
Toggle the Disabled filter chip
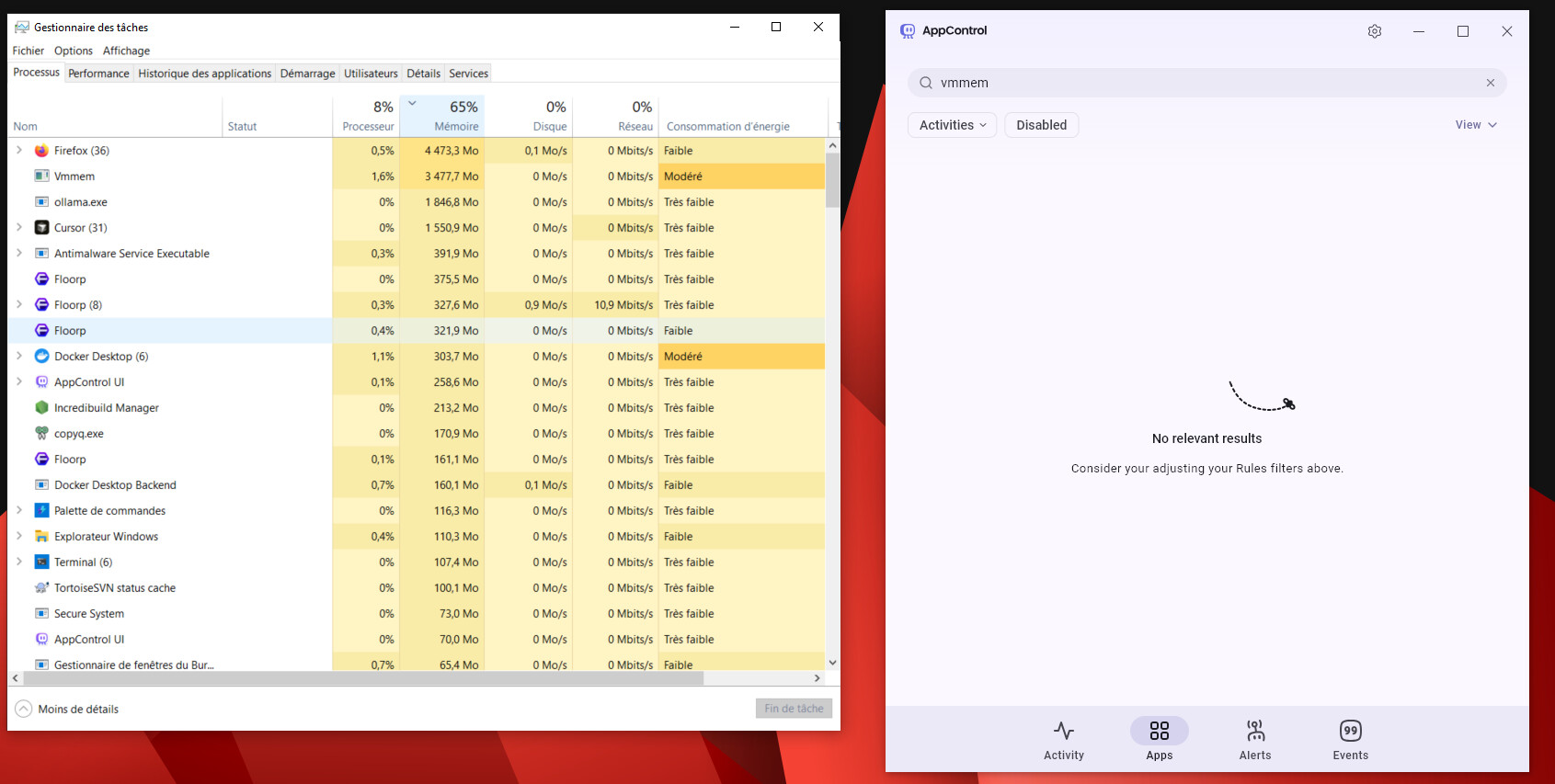point(1041,125)
